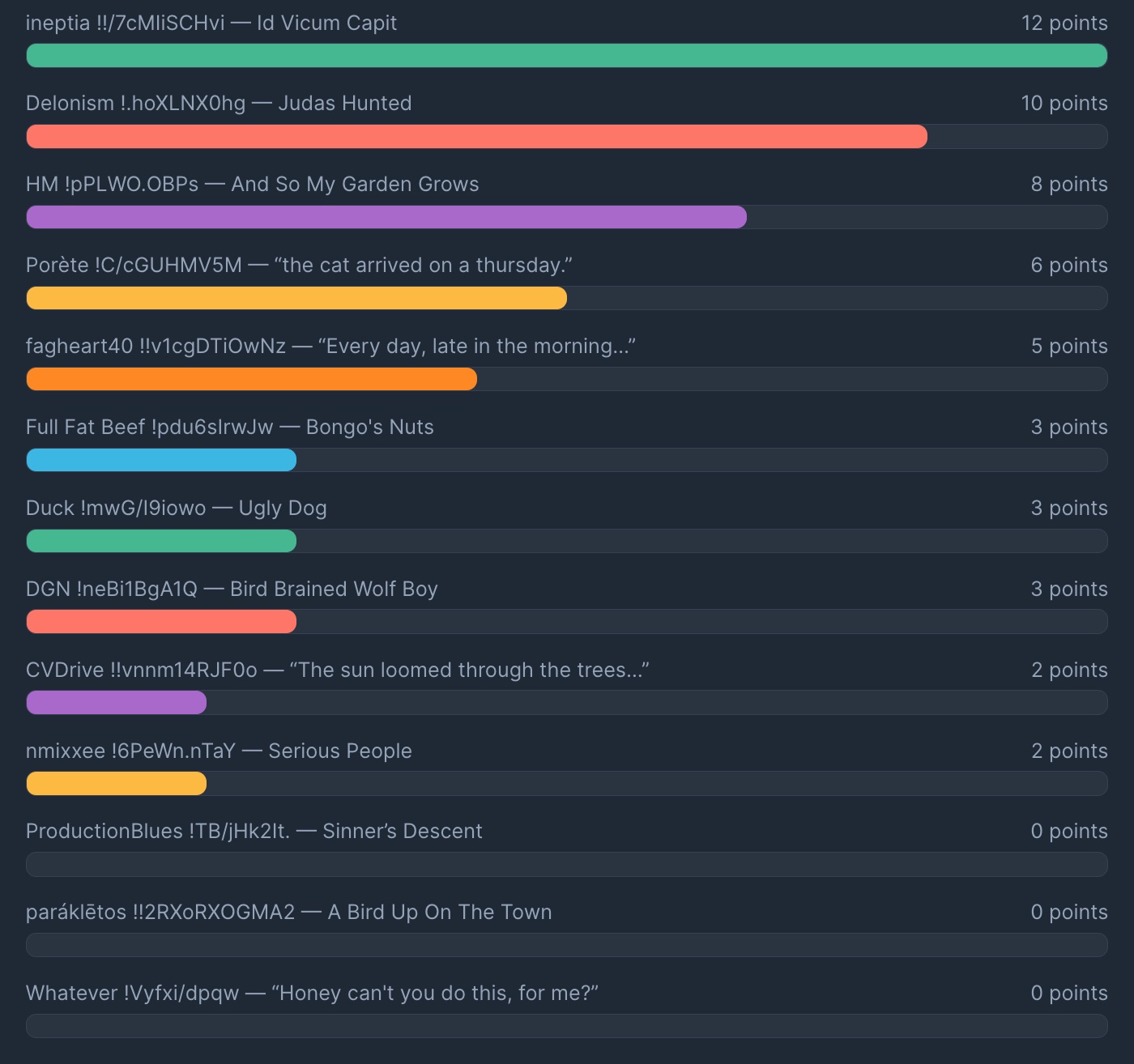Select the "0 points" score for Sinner's Descent

click(1069, 832)
